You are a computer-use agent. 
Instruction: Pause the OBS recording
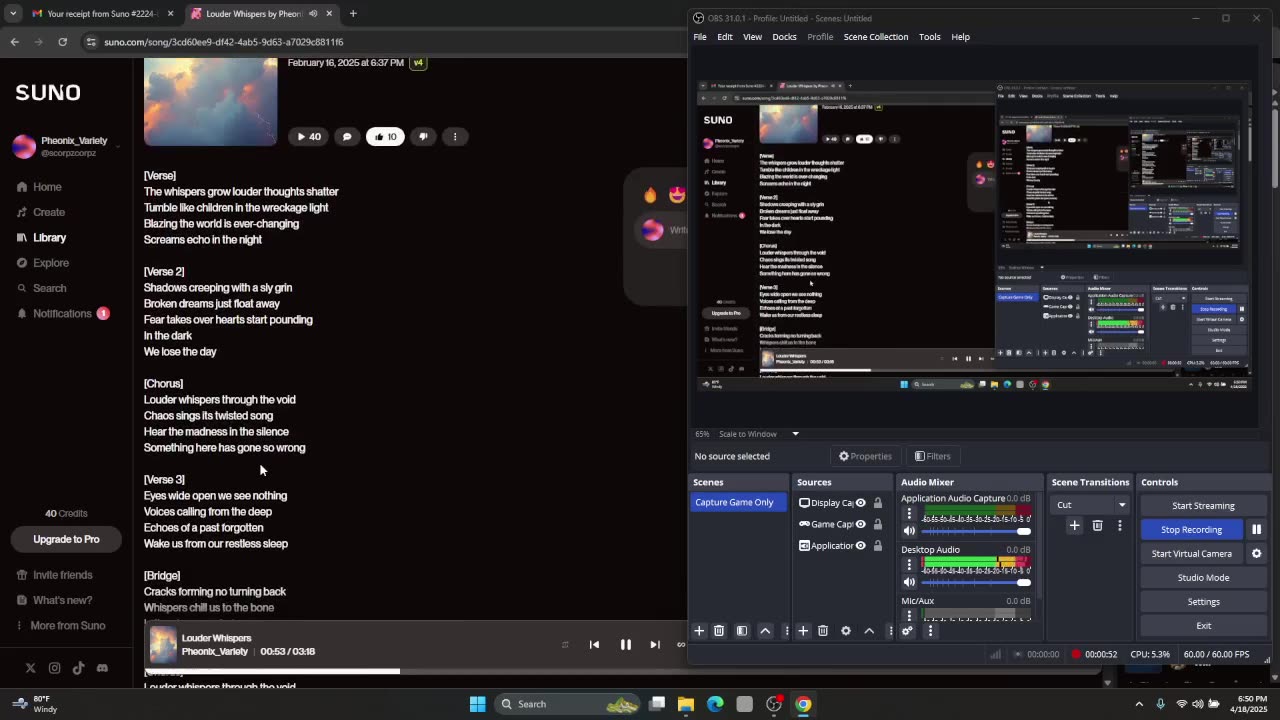[1257, 530]
